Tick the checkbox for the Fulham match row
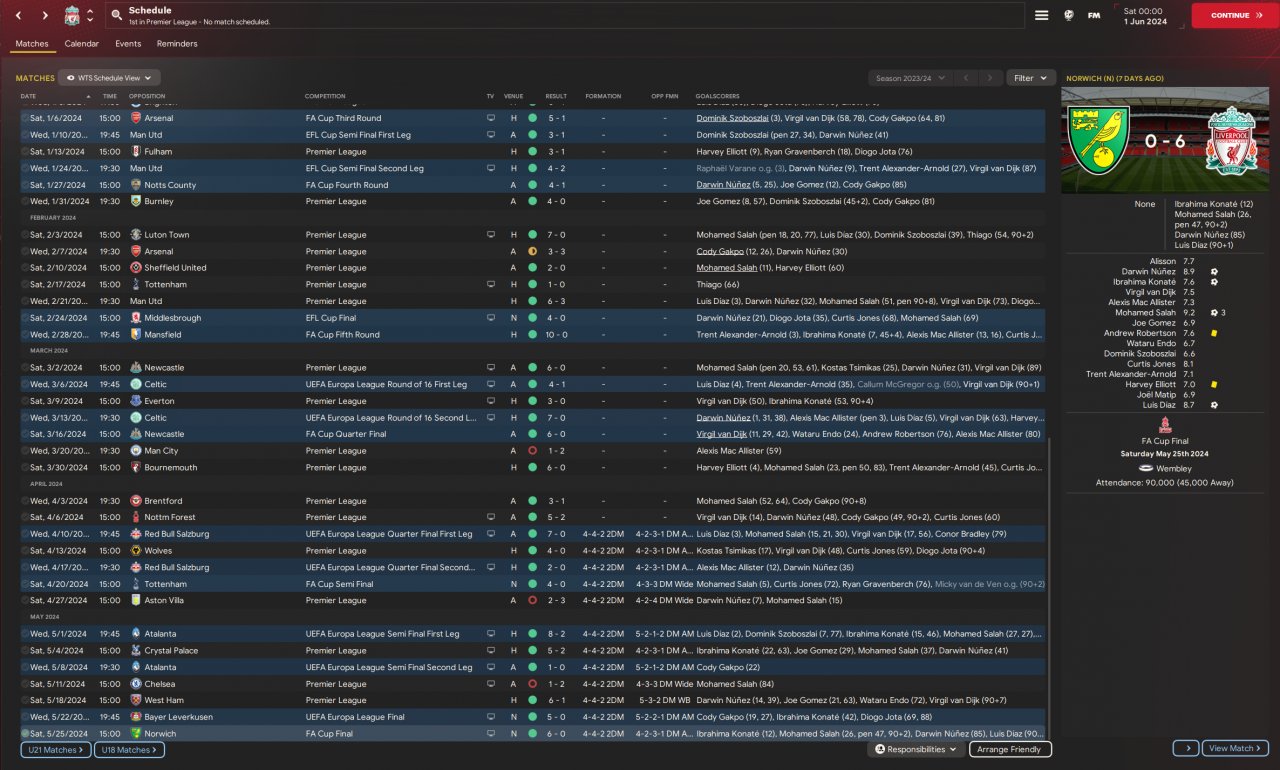This screenshot has height=770, width=1280. coord(25,151)
